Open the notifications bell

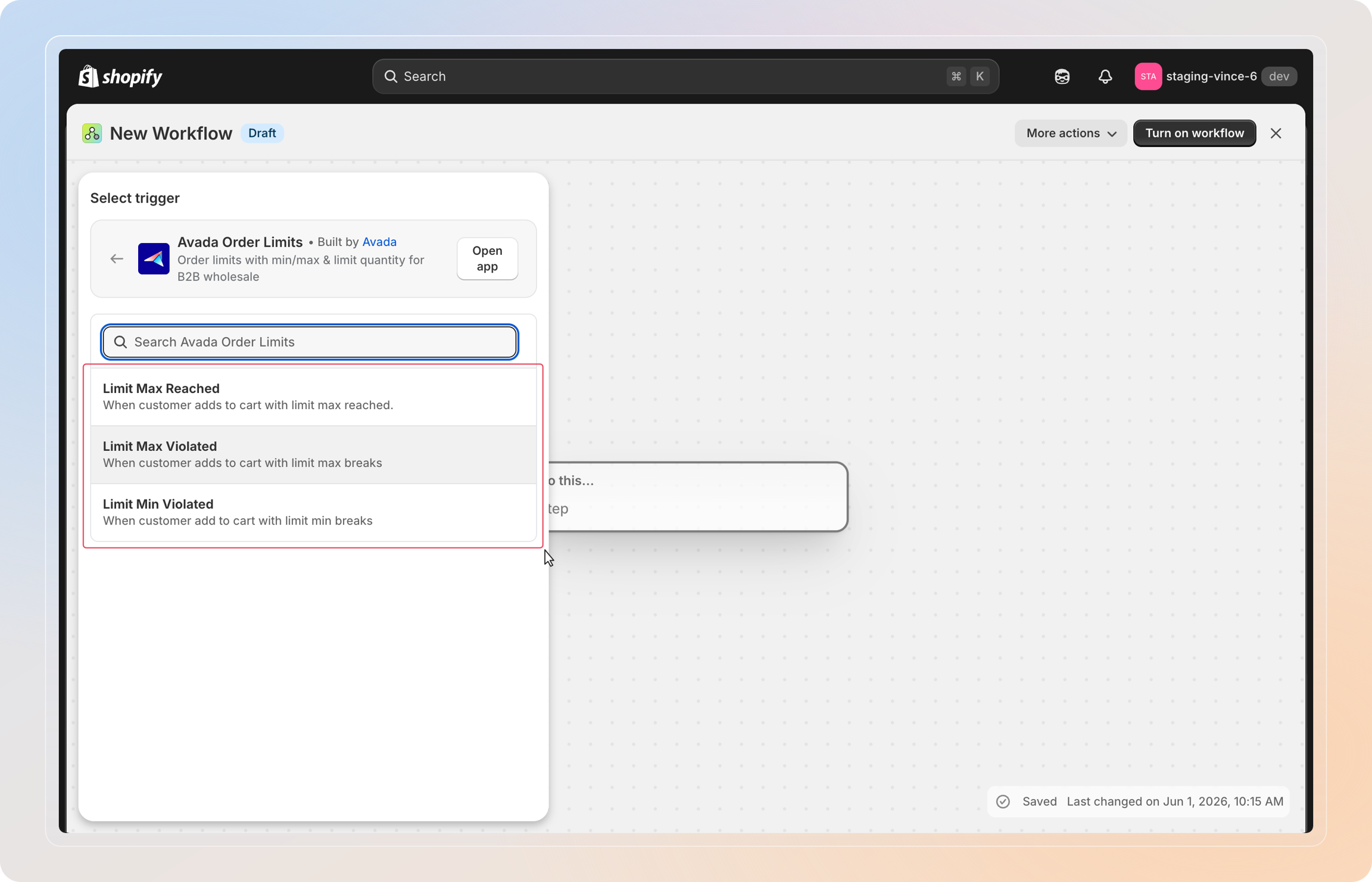[1105, 76]
